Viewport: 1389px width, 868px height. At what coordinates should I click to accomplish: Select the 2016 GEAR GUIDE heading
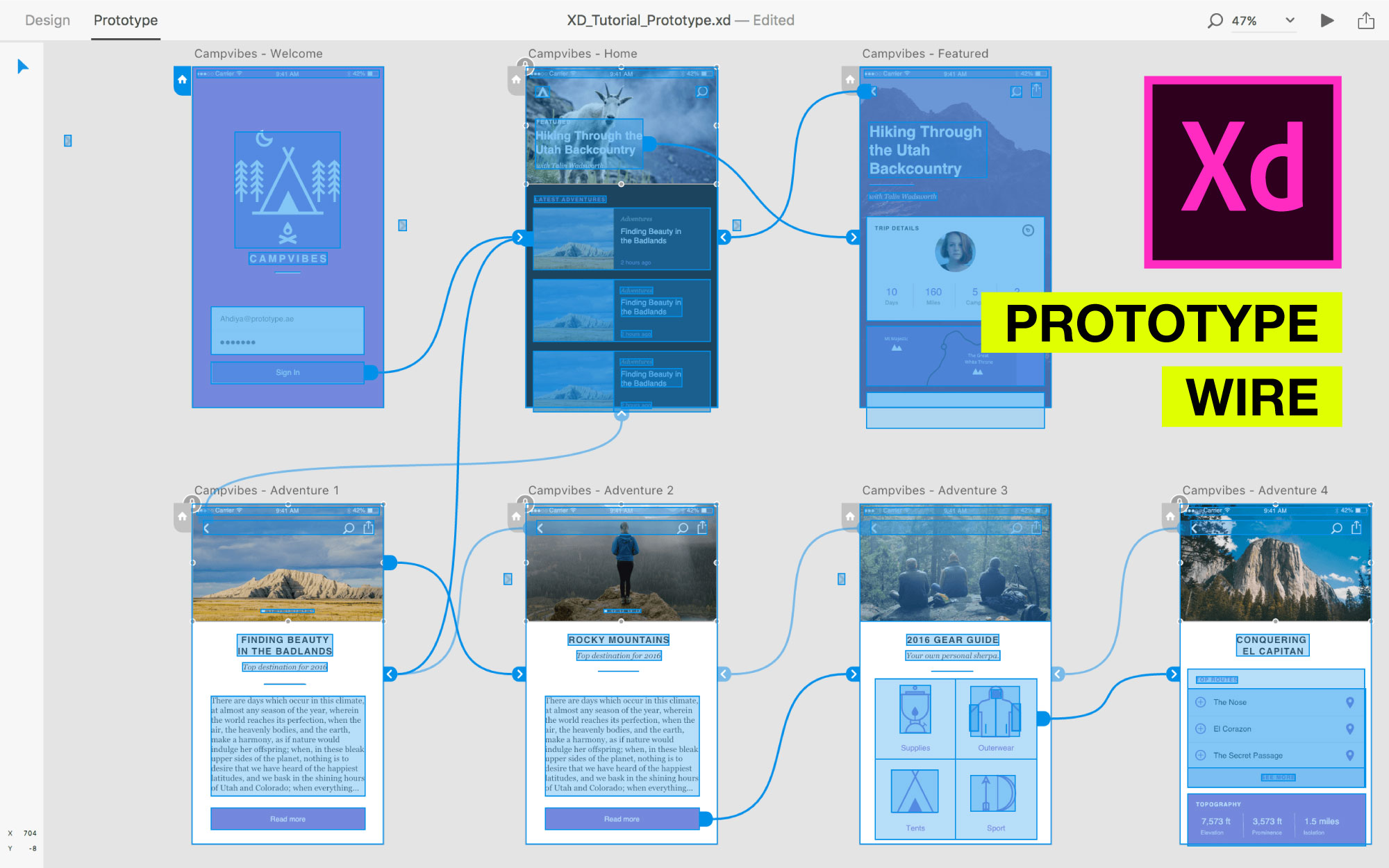coord(953,640)
